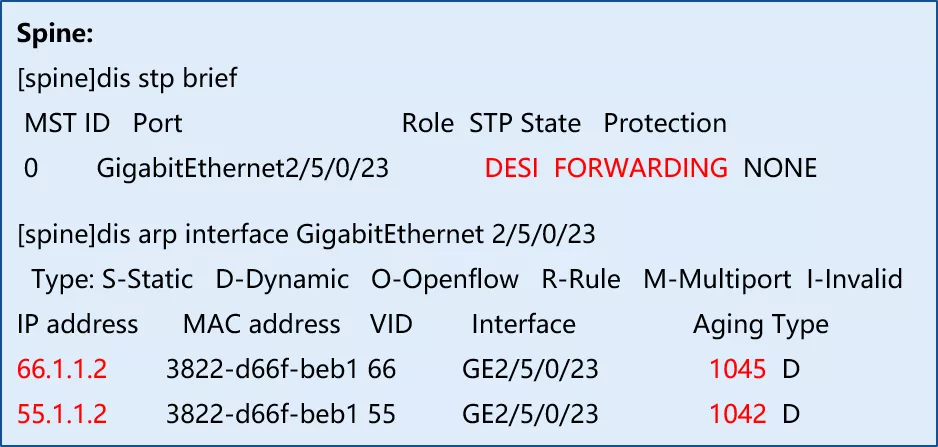Click the red IP address 66.1.1.2
This screenshot has width=938, height=447.
pyautogui.click(x=62, y=369)
